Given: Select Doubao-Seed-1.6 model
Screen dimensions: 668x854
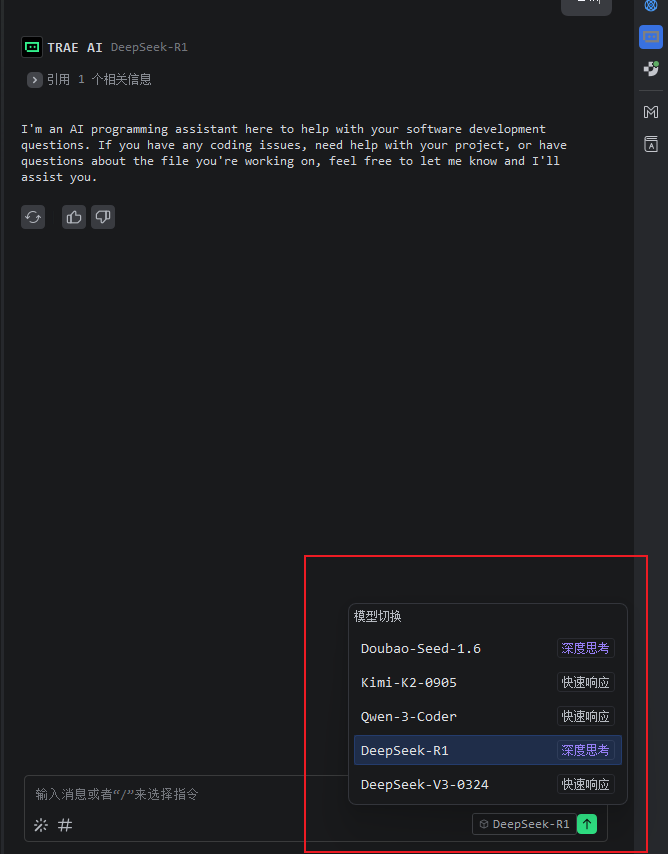Looking at the screenshot, I should point(488,648).
